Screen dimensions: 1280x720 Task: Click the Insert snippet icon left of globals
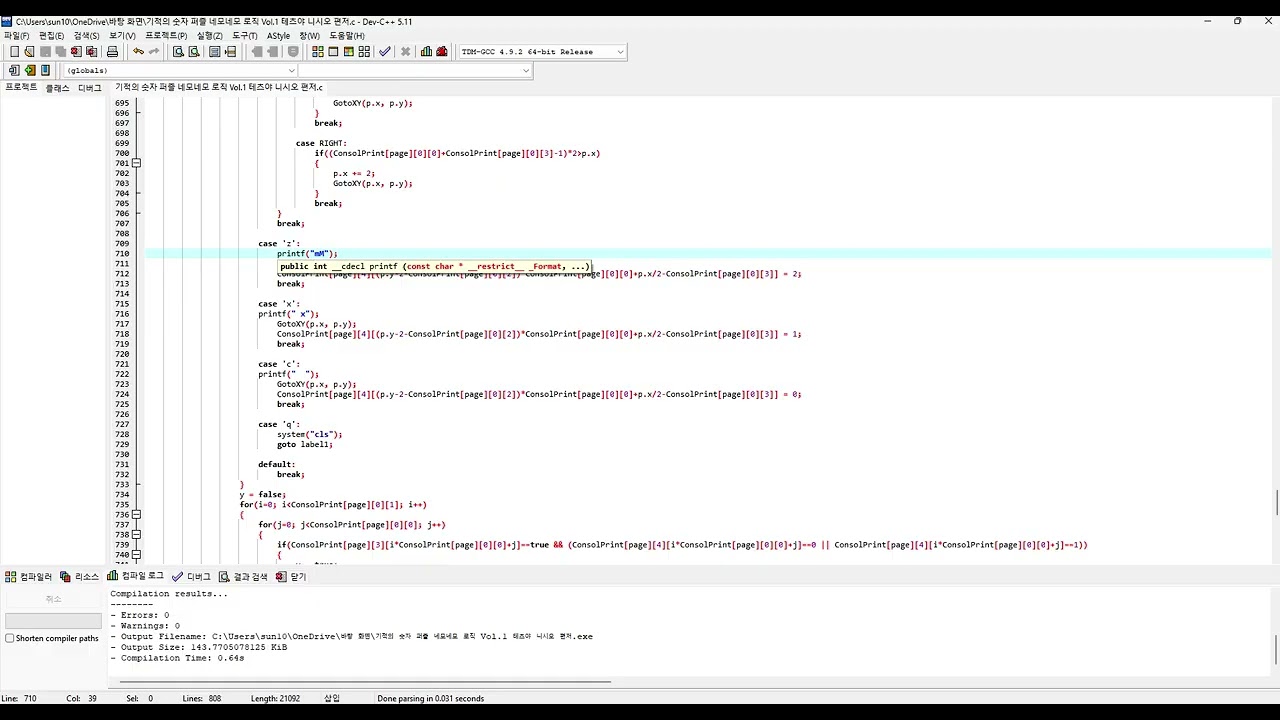tap(14, 70)
